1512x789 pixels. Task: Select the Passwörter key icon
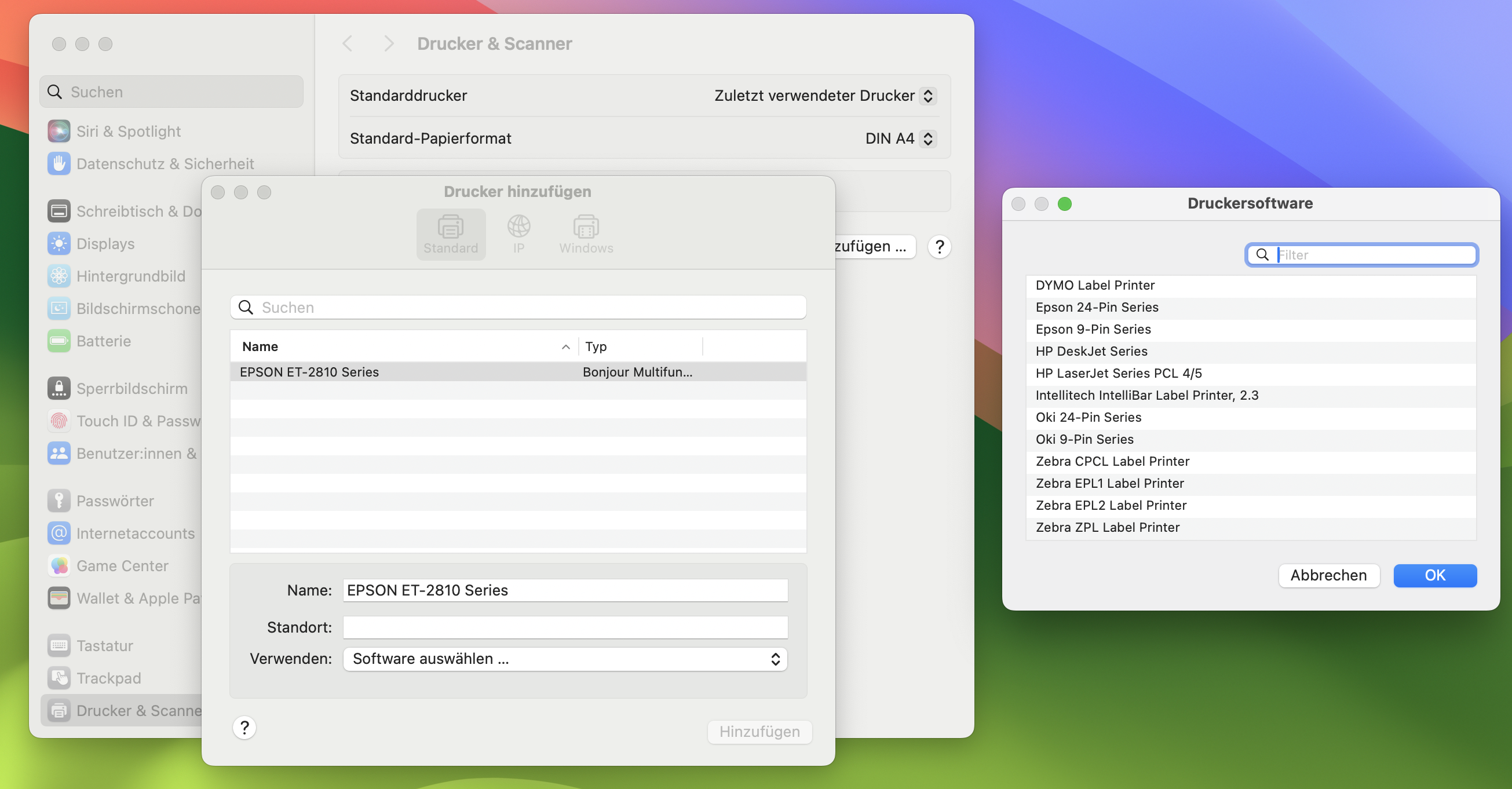point(59,501)
